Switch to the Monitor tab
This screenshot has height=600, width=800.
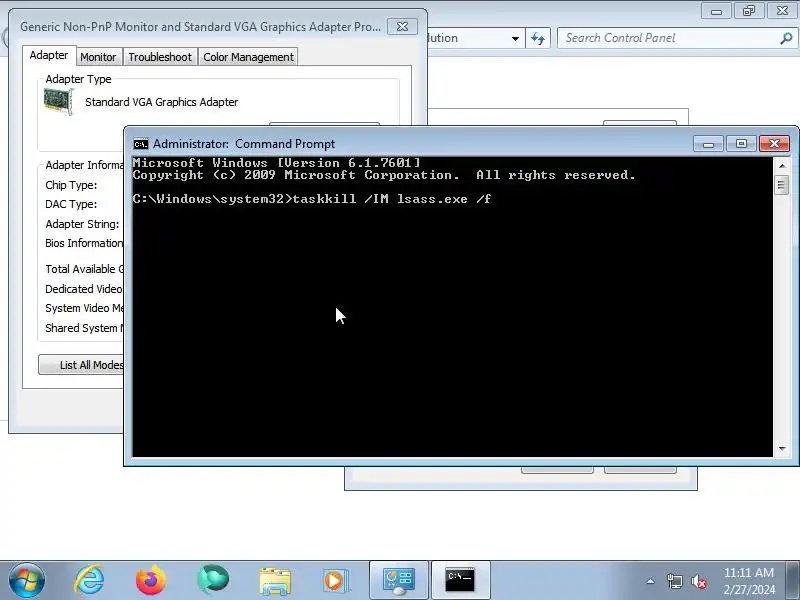pos(98,57)
